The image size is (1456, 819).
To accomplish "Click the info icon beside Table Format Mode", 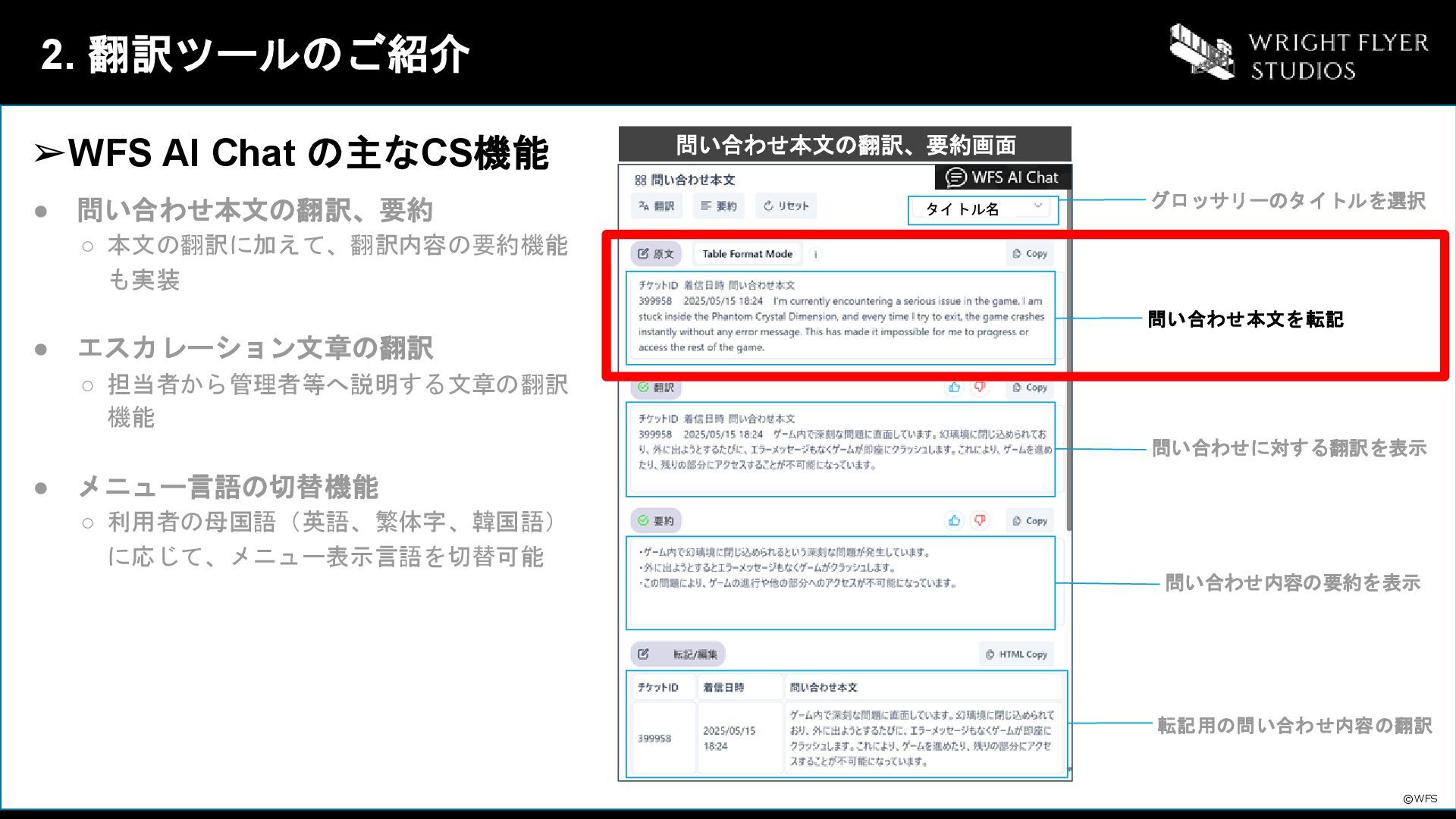I will pos(815,255).
